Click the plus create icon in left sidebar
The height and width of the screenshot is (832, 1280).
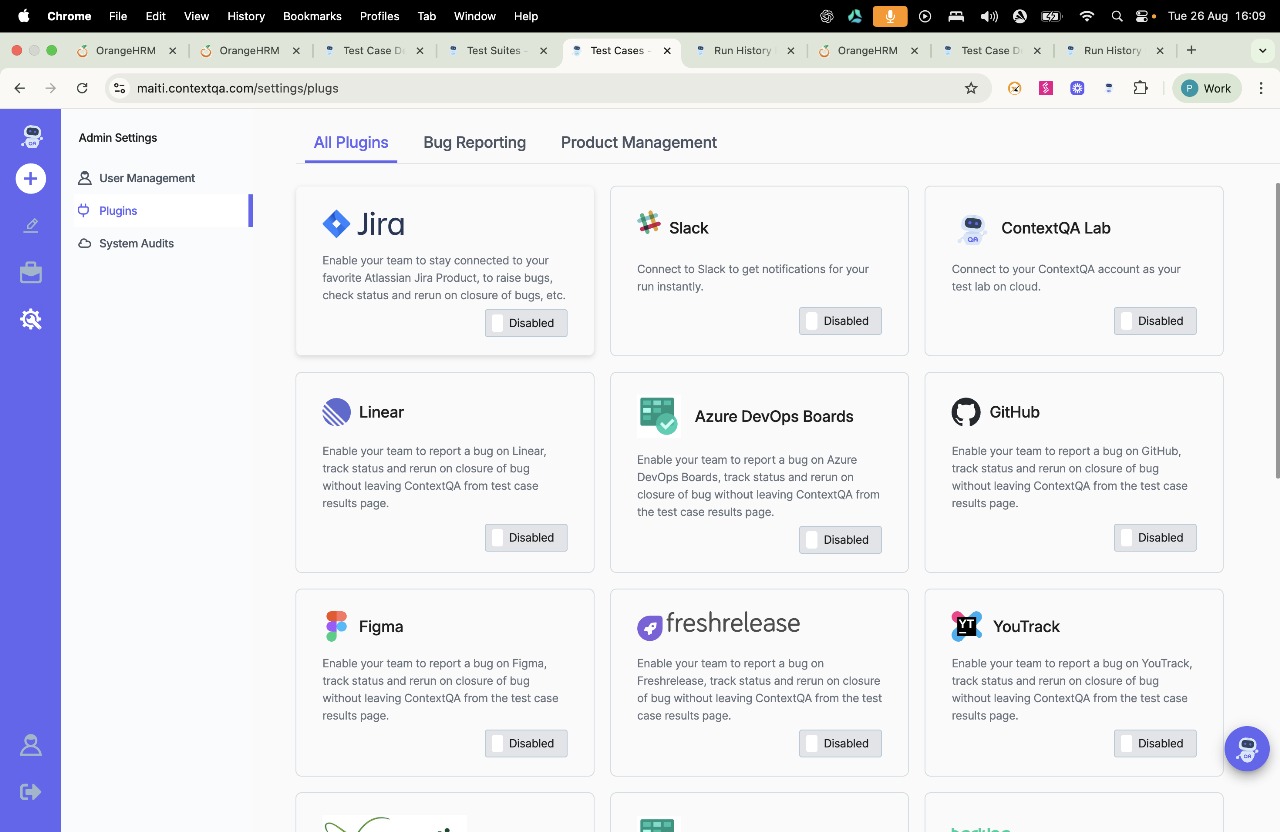click(31, 179)
